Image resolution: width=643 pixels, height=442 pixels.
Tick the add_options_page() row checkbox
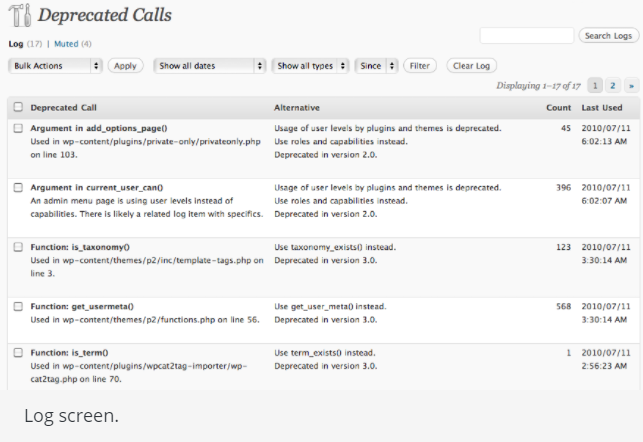pyautogui.click(x=18, y=129)
